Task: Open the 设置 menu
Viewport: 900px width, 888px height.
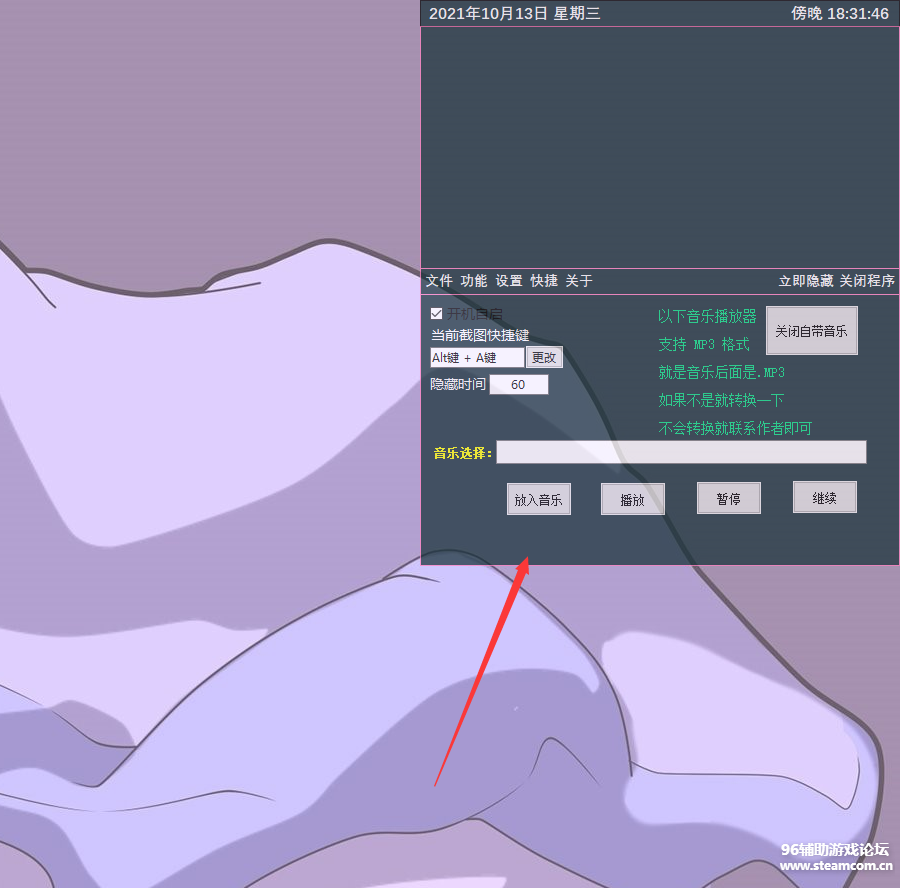Action: click(509, 281)
